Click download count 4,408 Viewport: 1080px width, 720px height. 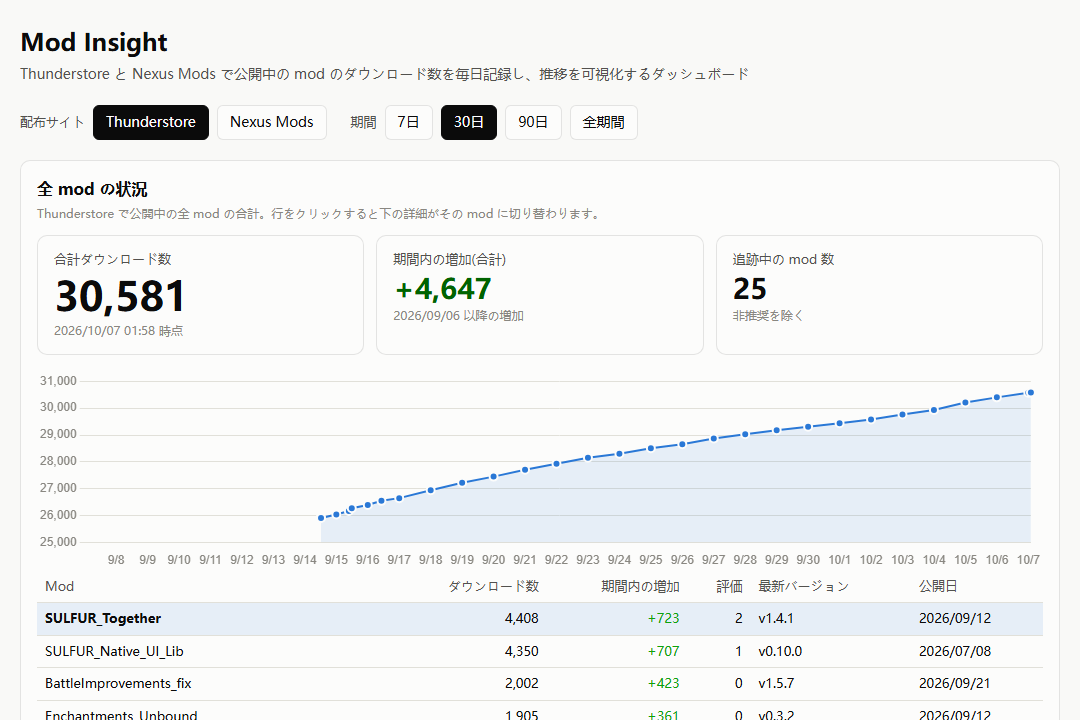(x=521, y=619)
